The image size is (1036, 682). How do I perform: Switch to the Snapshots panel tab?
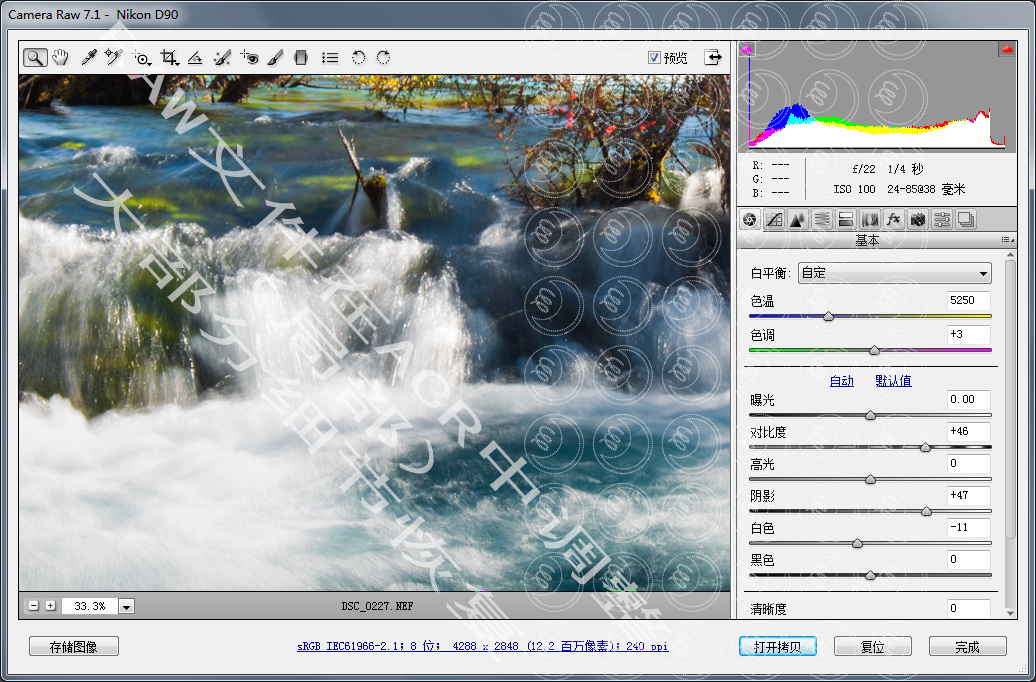[966, 219]
